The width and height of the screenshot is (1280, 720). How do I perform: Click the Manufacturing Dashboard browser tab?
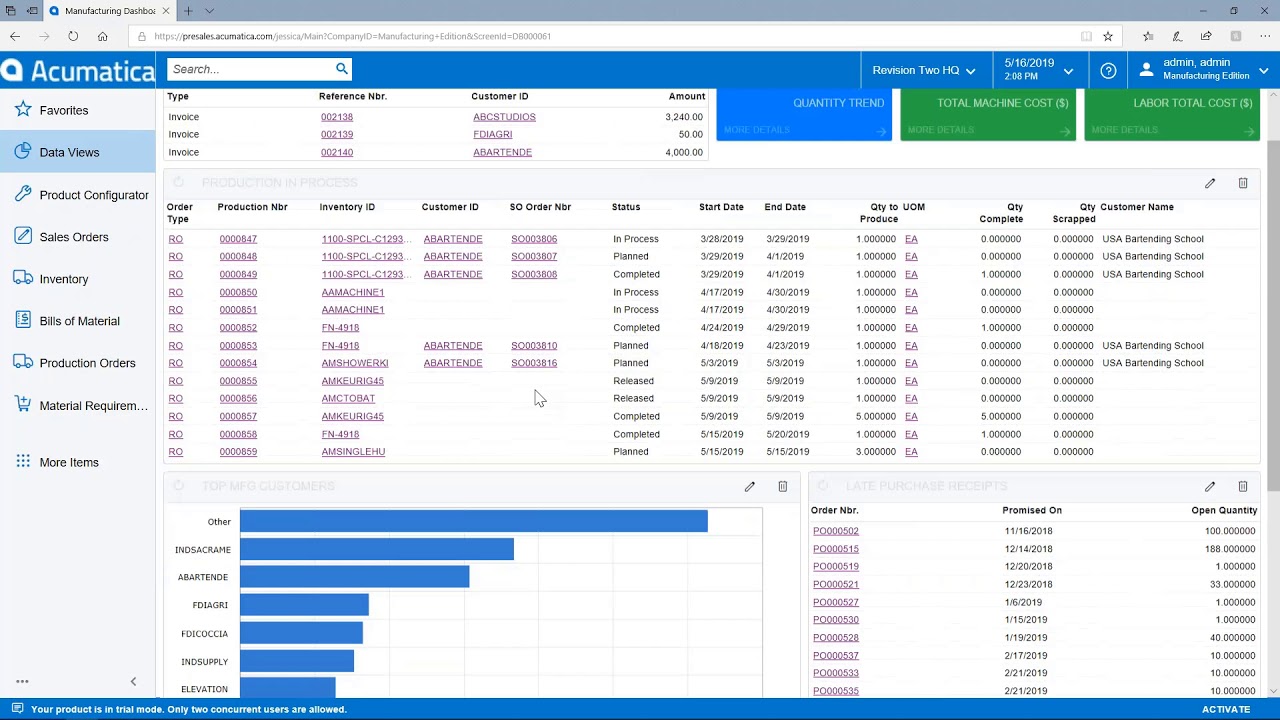(x=109, y=11)
